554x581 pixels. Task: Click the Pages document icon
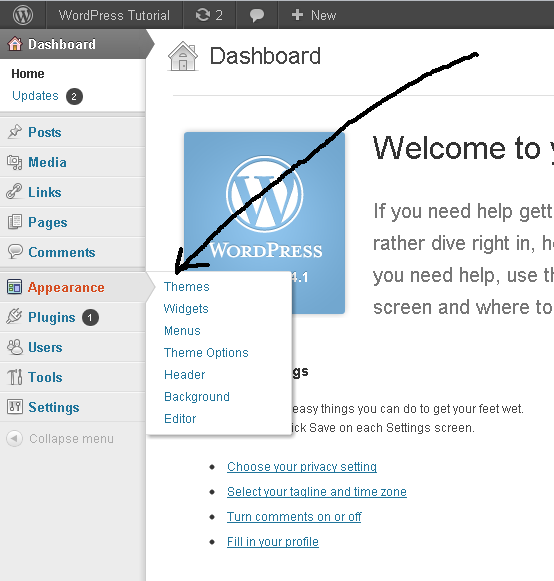click(x=14, y=222)
